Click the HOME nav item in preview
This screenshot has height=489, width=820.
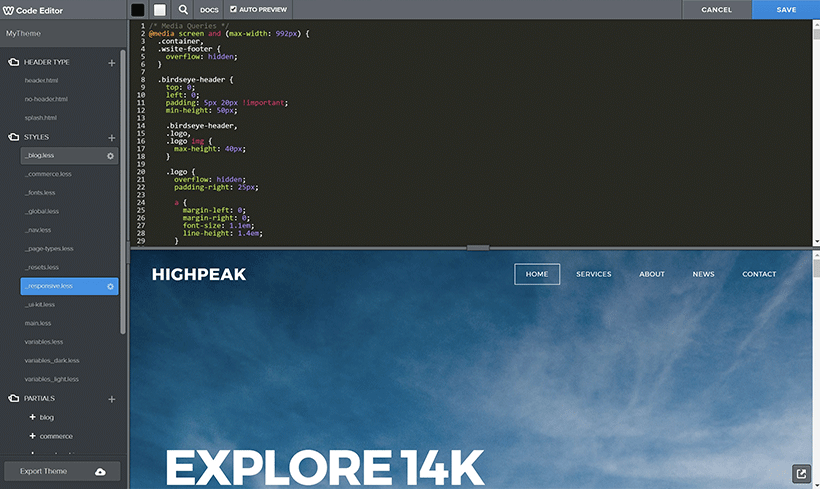point(537,274)
